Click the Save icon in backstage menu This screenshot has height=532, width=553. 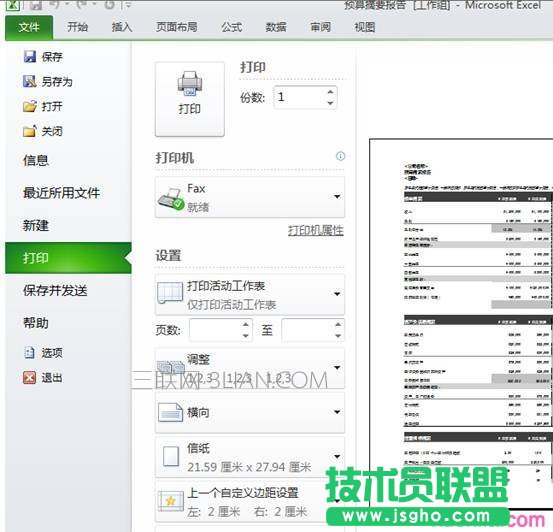point(30,56)
